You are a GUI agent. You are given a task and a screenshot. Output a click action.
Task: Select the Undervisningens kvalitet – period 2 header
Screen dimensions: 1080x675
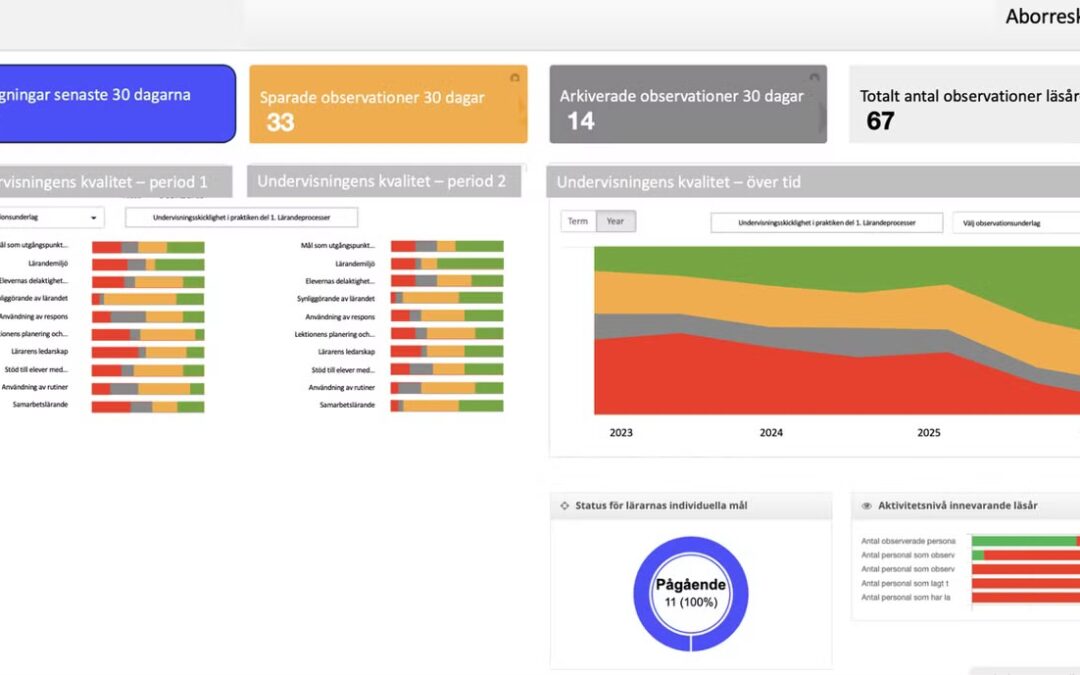click(x=382, y=182)
